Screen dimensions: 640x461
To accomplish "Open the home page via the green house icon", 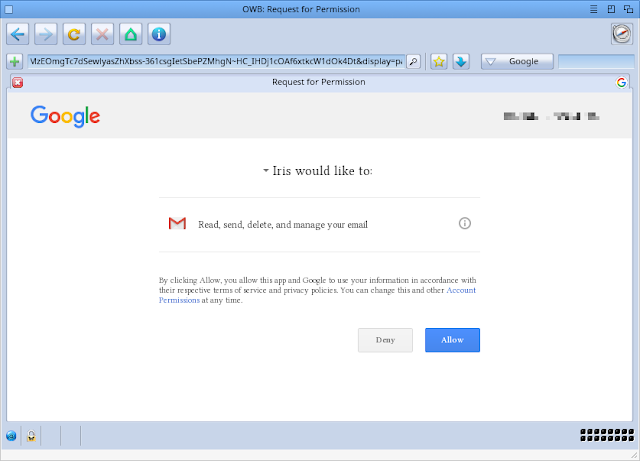I will pos(131,34).
